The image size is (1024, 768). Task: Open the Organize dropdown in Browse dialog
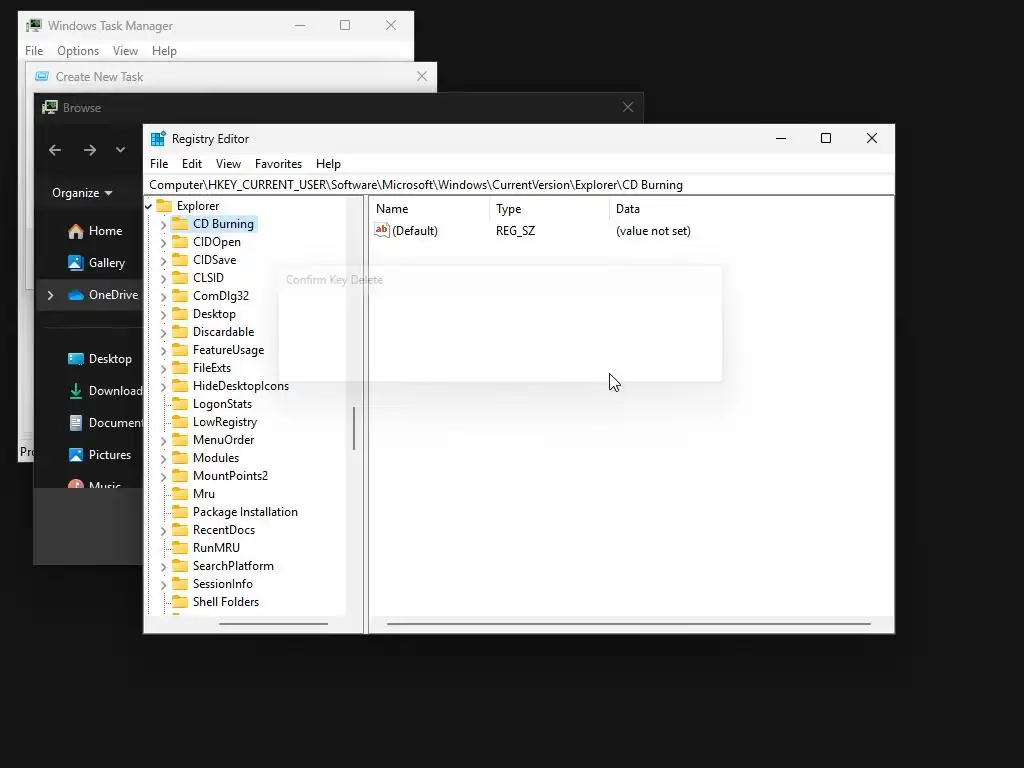point(82,193)
